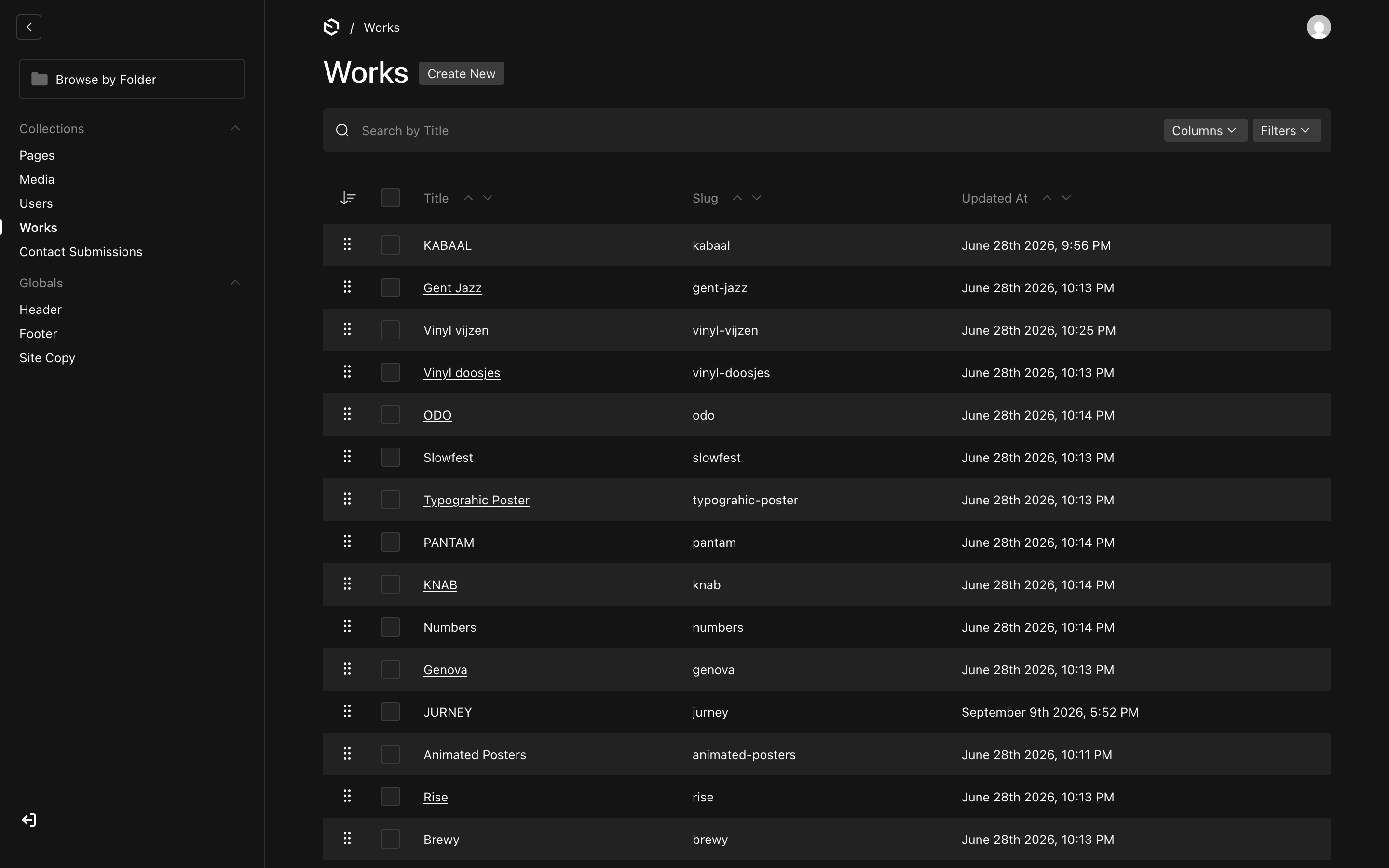Grab the drag handle for KNAB row

click(x=347, y=584)
